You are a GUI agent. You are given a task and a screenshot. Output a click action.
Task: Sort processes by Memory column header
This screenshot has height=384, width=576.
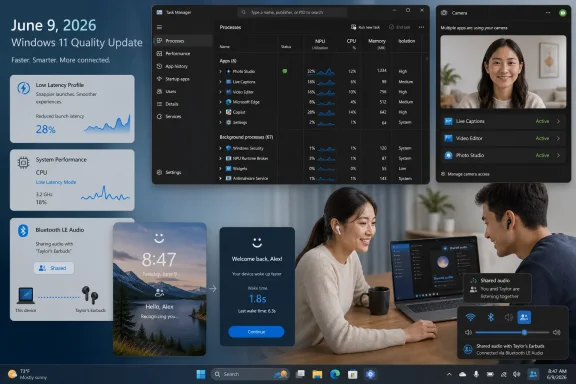click(x=377, y=44)
